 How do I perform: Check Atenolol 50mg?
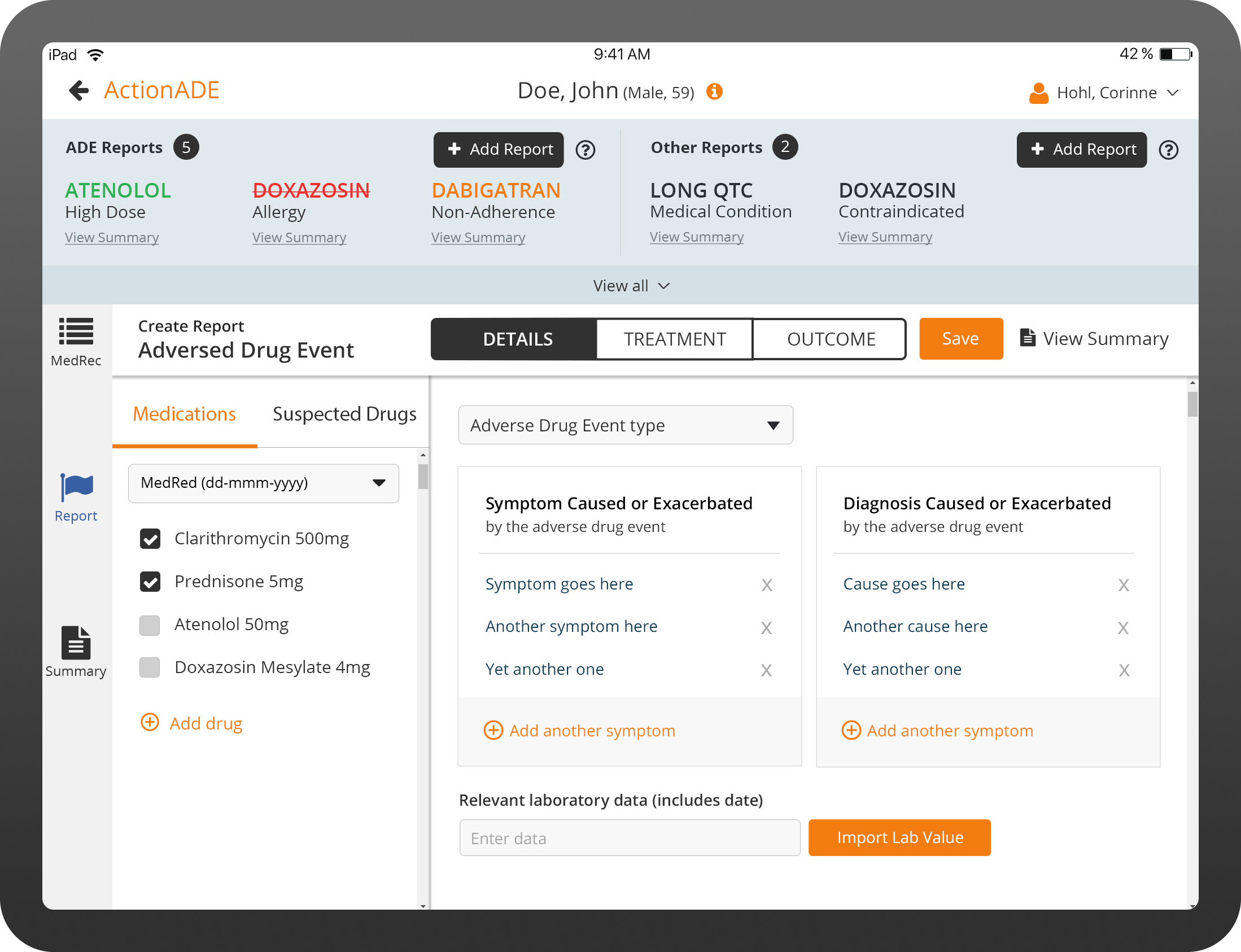pos(150,625)
